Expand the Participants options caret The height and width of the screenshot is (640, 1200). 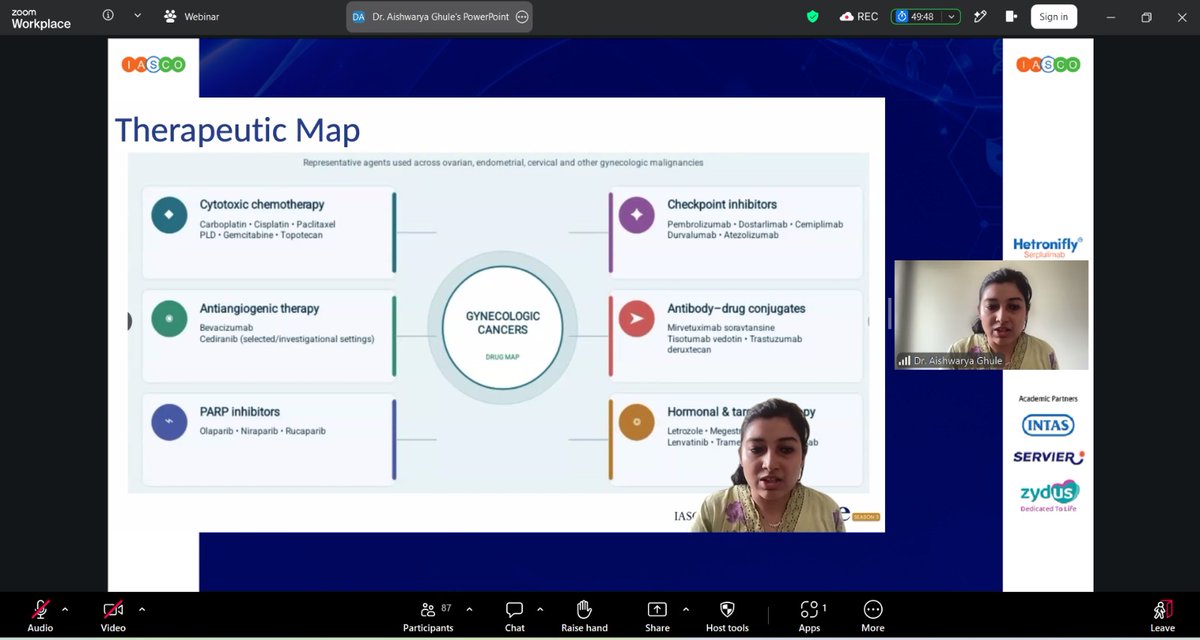(x=469, y=609)
